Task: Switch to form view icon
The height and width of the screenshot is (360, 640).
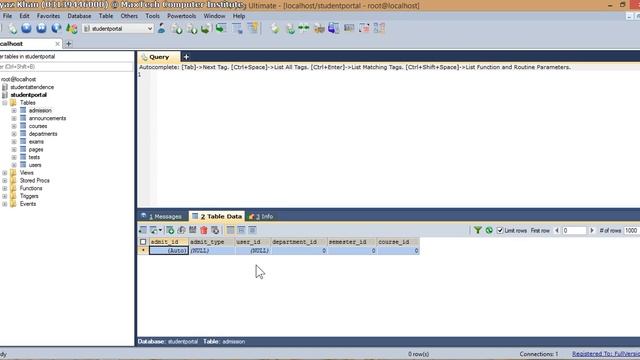Action: [x=241, y=230]
